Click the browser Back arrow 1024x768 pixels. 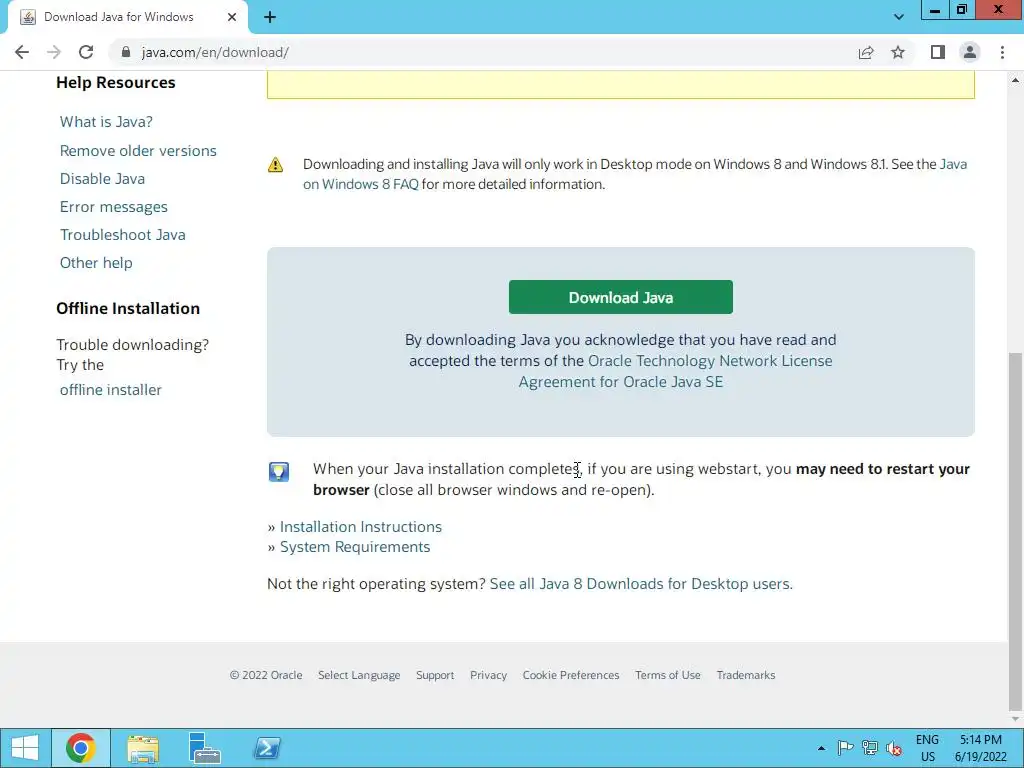(22, 52)
